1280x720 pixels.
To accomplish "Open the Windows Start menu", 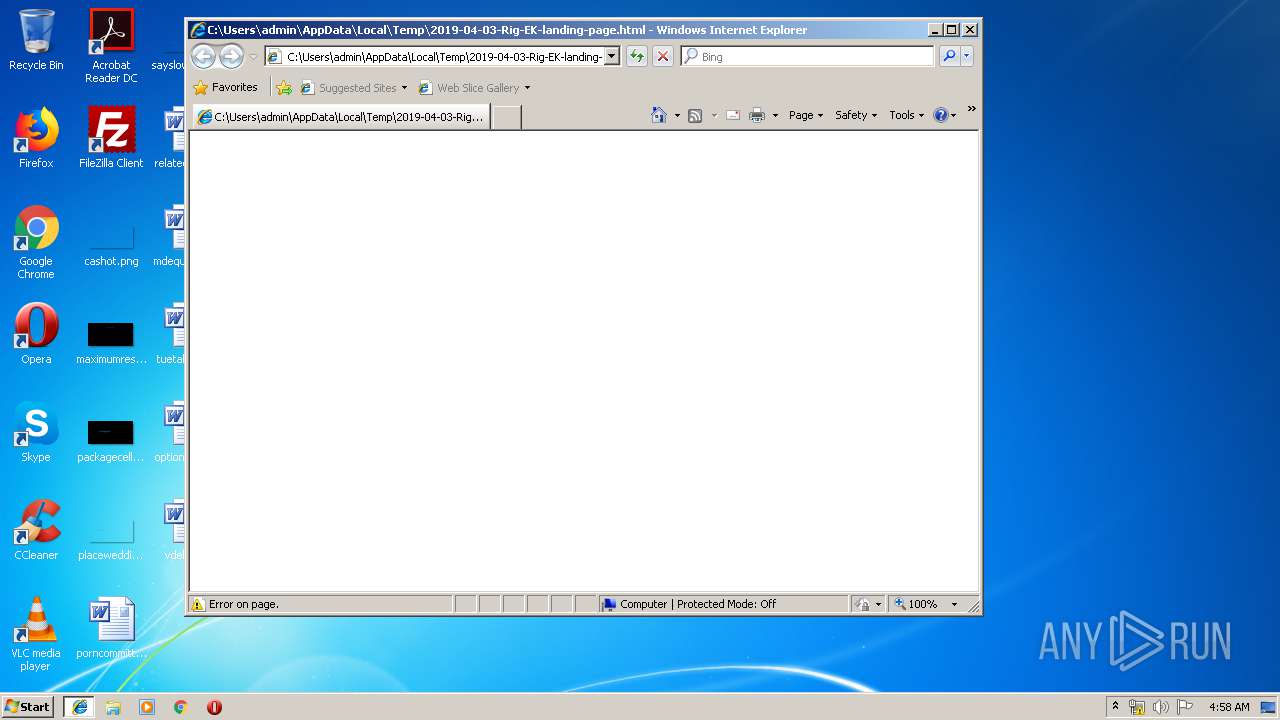I will [27, 706].
